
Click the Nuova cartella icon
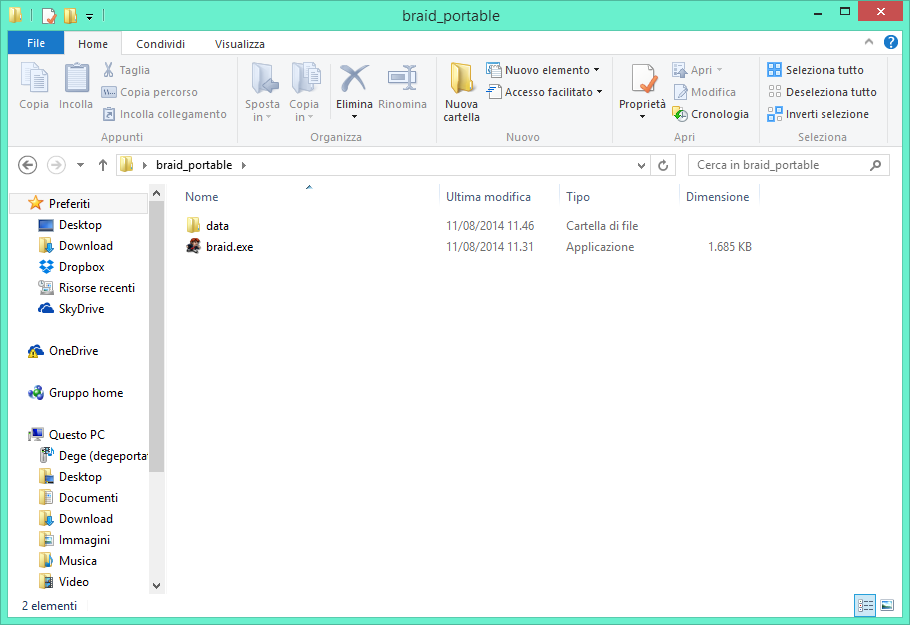[x=461, y=92]
